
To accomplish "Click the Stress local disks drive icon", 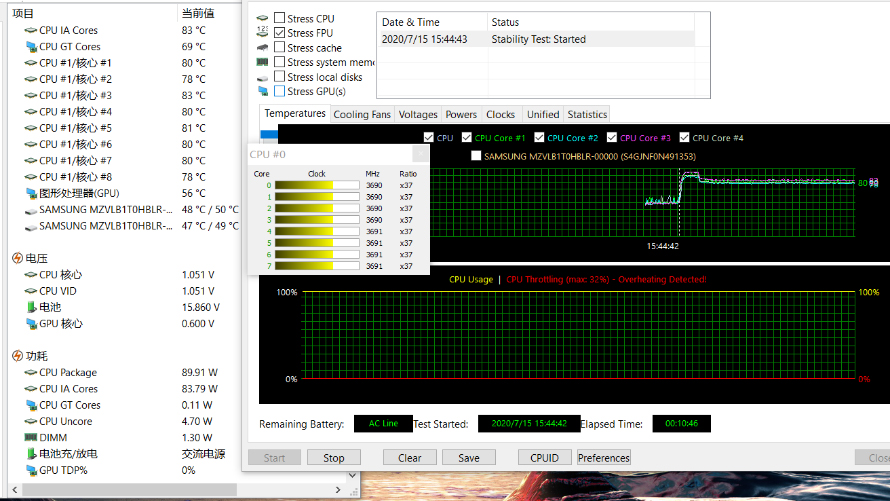I will (x=262, y=78).
